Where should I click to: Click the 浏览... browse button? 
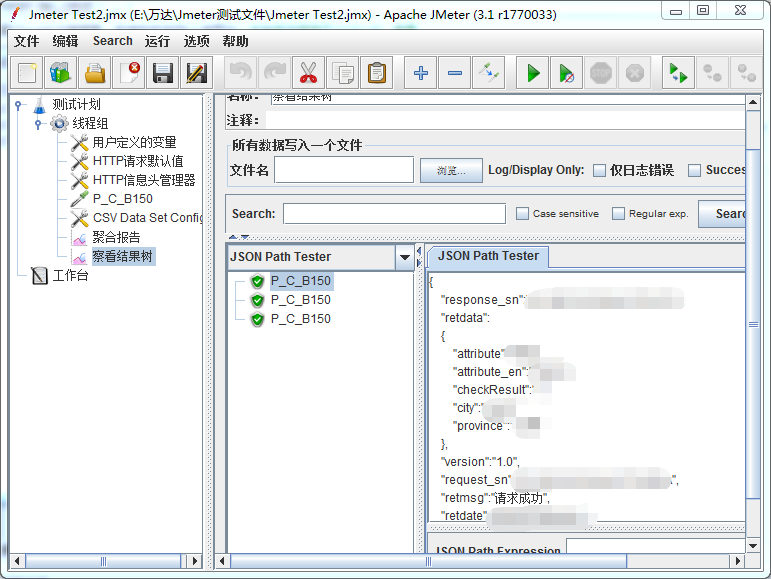451,171
